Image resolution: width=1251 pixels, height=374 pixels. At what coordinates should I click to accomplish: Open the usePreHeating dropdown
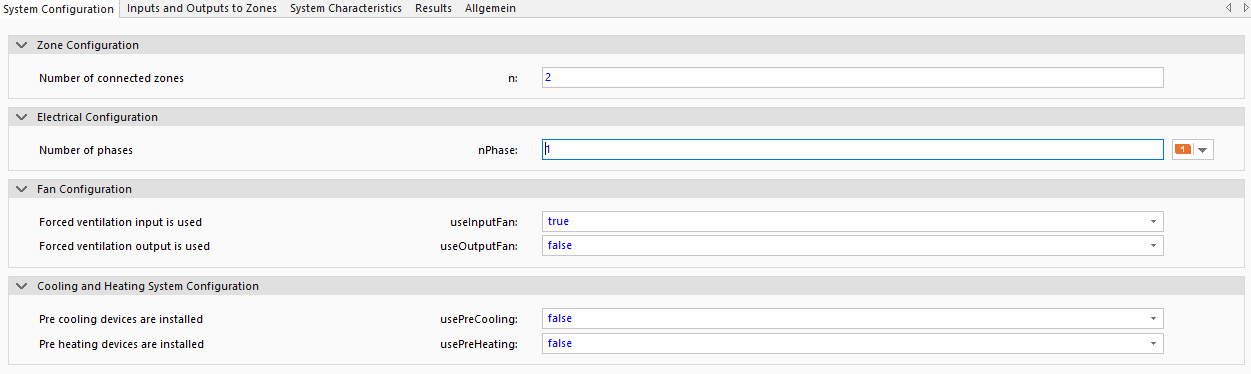(x=853, y=343)
